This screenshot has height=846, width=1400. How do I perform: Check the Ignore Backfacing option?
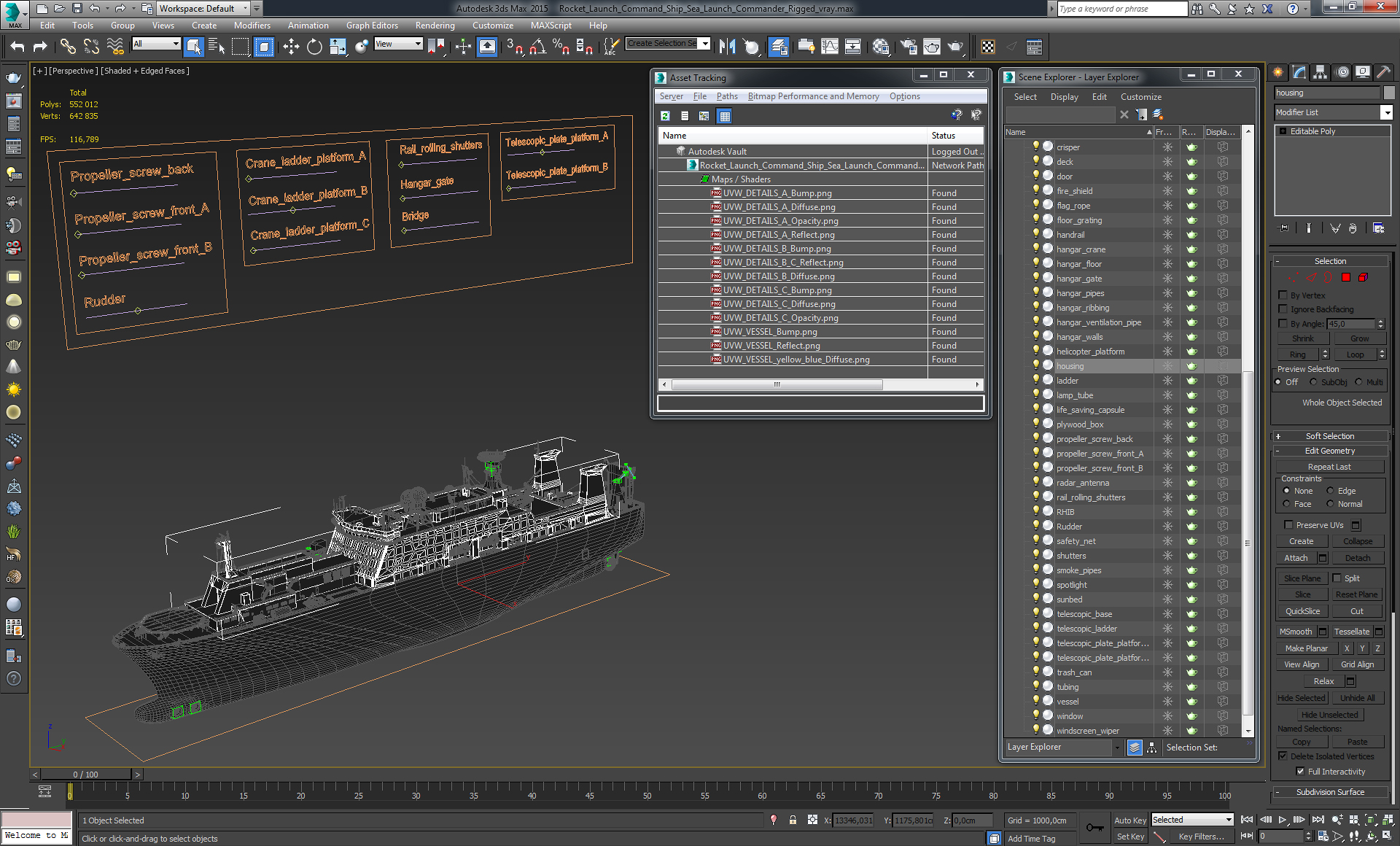pyautogui.click(x=1283, y=308)
